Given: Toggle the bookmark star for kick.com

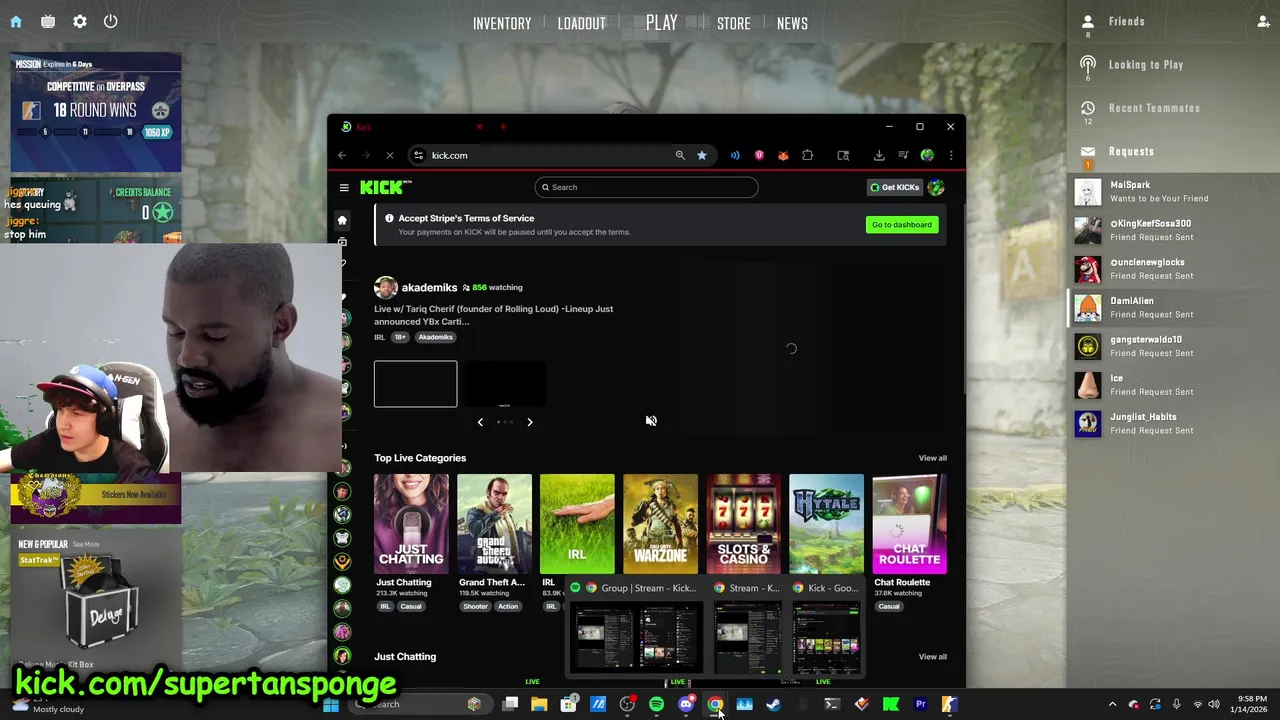Looking at the screenshot, I should (702, 155).
